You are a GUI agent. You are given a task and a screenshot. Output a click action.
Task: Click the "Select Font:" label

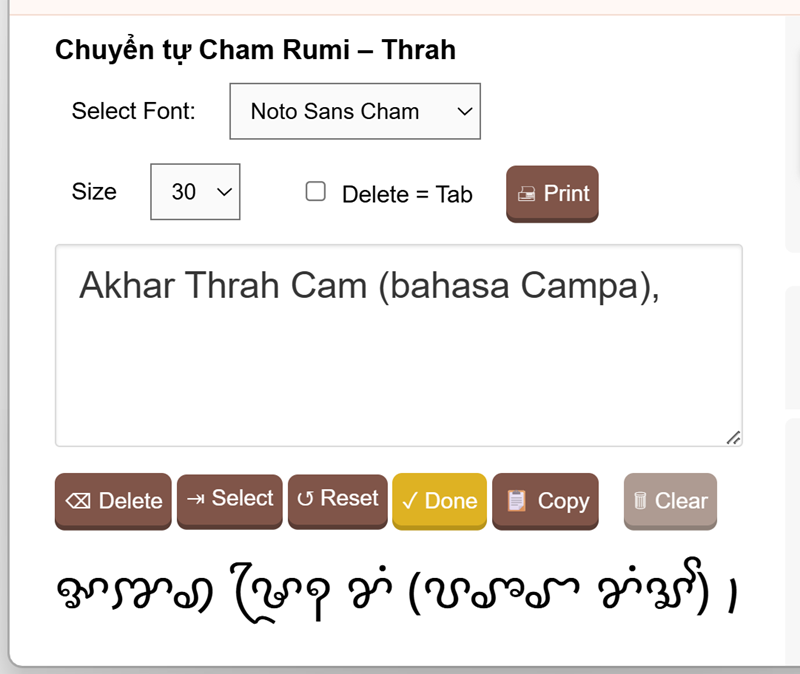click(x=133, y=111)
